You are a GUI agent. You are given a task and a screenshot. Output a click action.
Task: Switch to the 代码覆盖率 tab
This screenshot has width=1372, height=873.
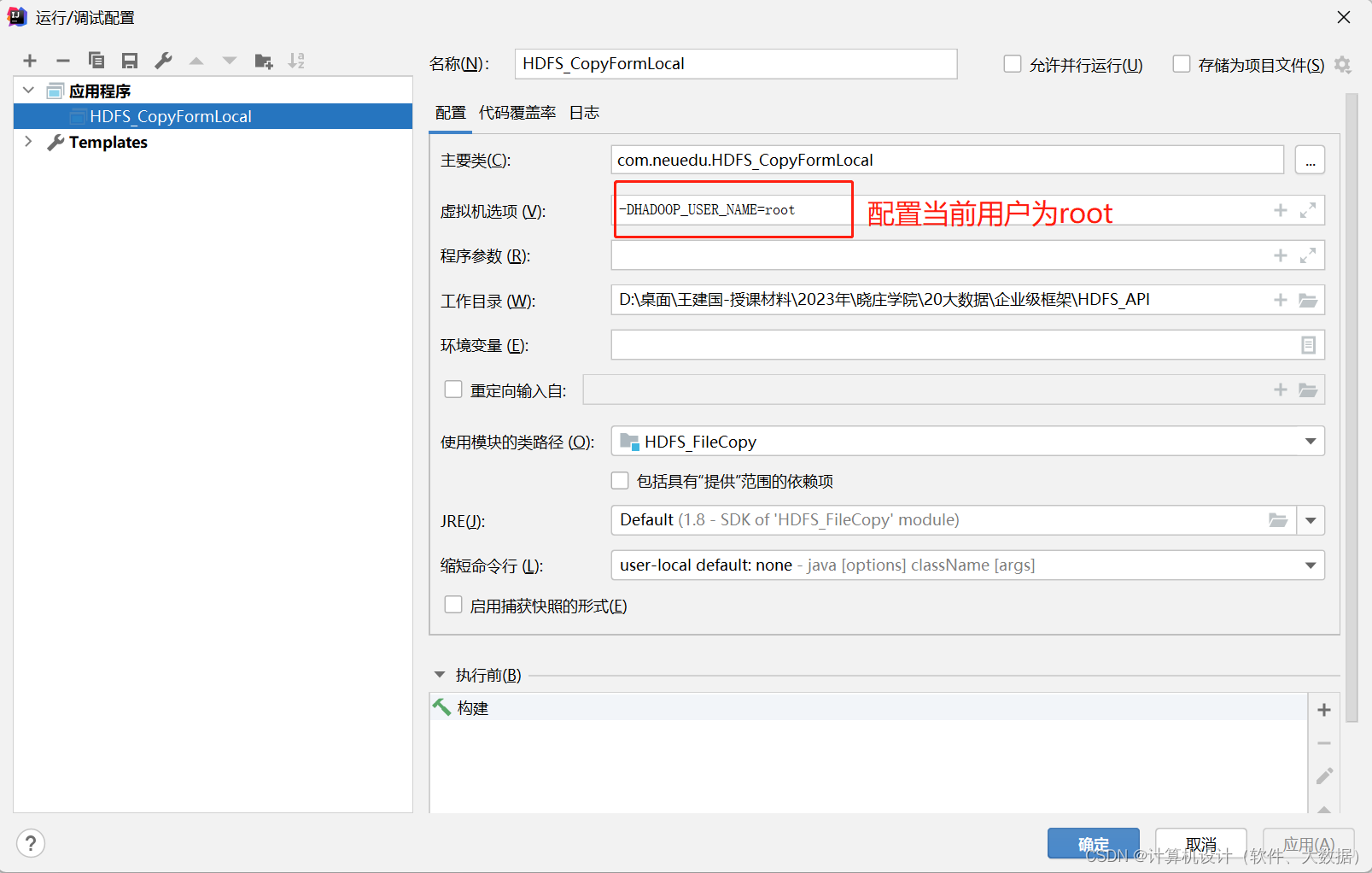coord(517,113)
